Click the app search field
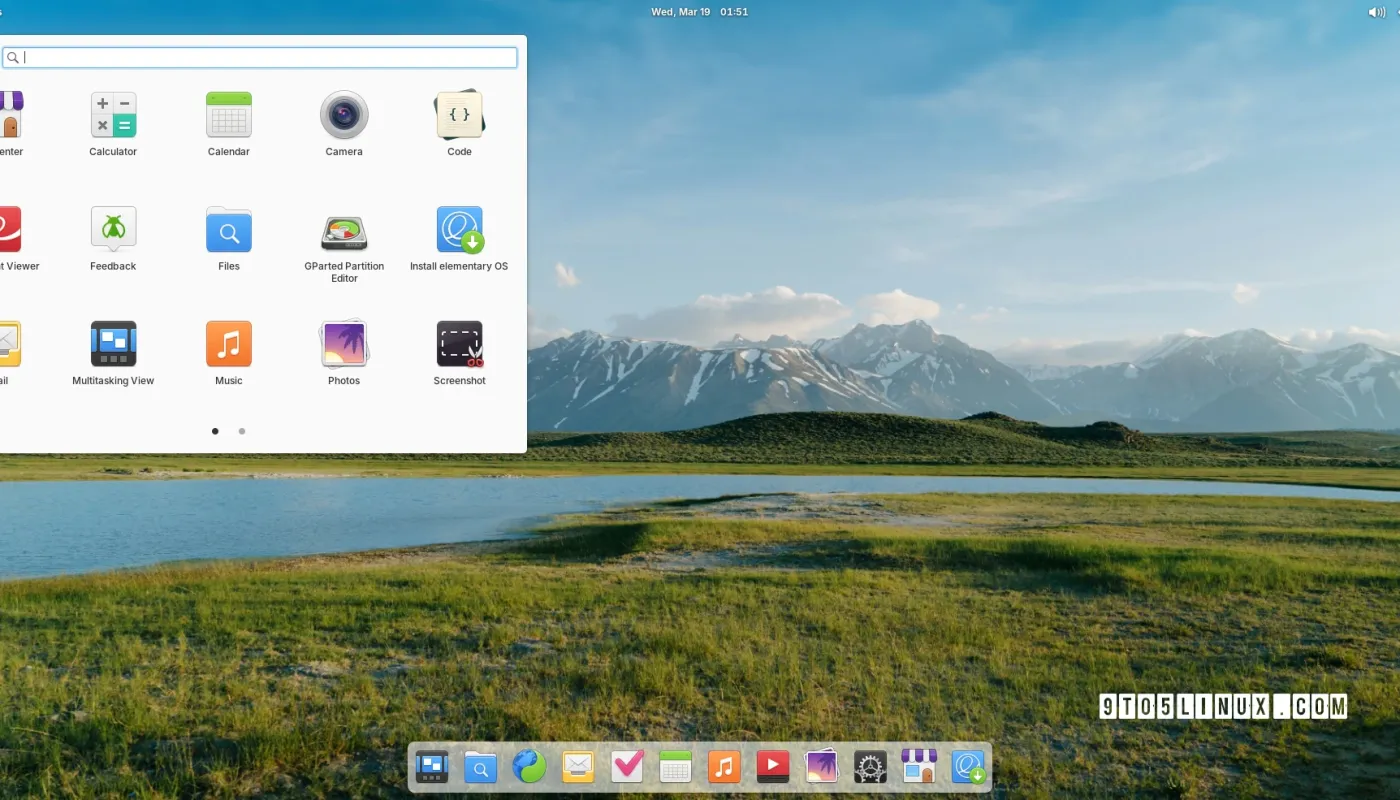 [260, 57]
